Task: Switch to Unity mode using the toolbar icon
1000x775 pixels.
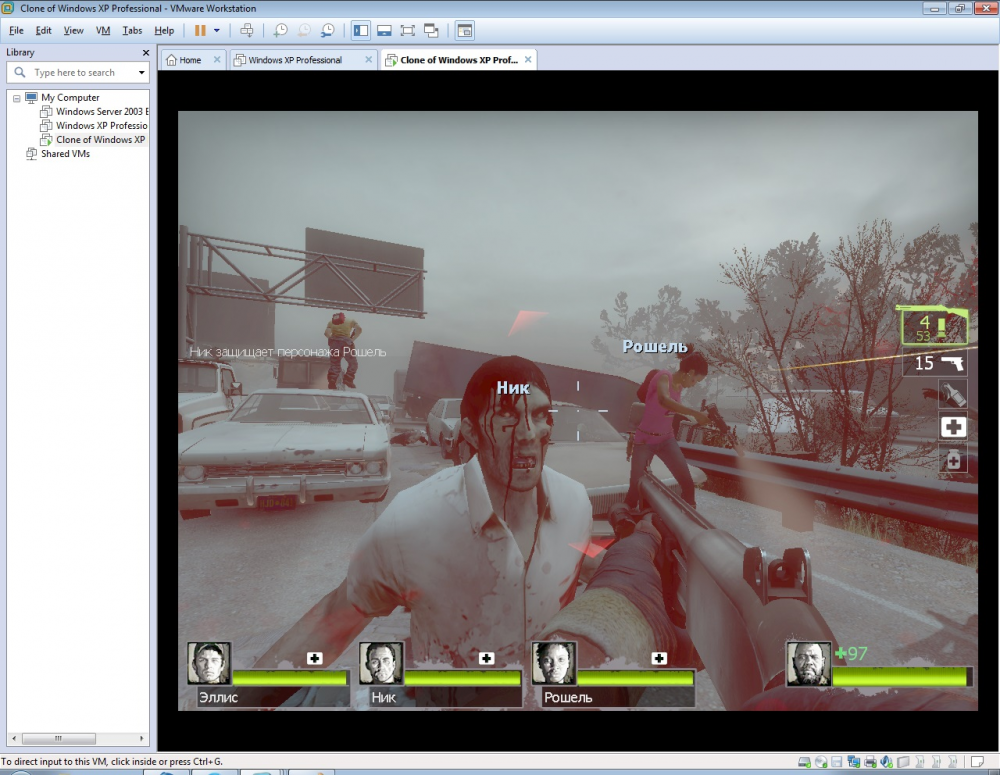Action: 432,31
